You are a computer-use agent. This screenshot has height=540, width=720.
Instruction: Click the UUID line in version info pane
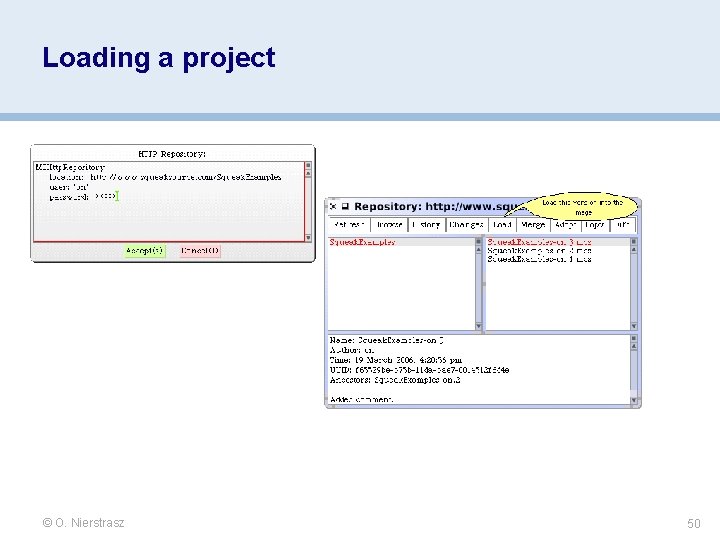click(419, 370)
